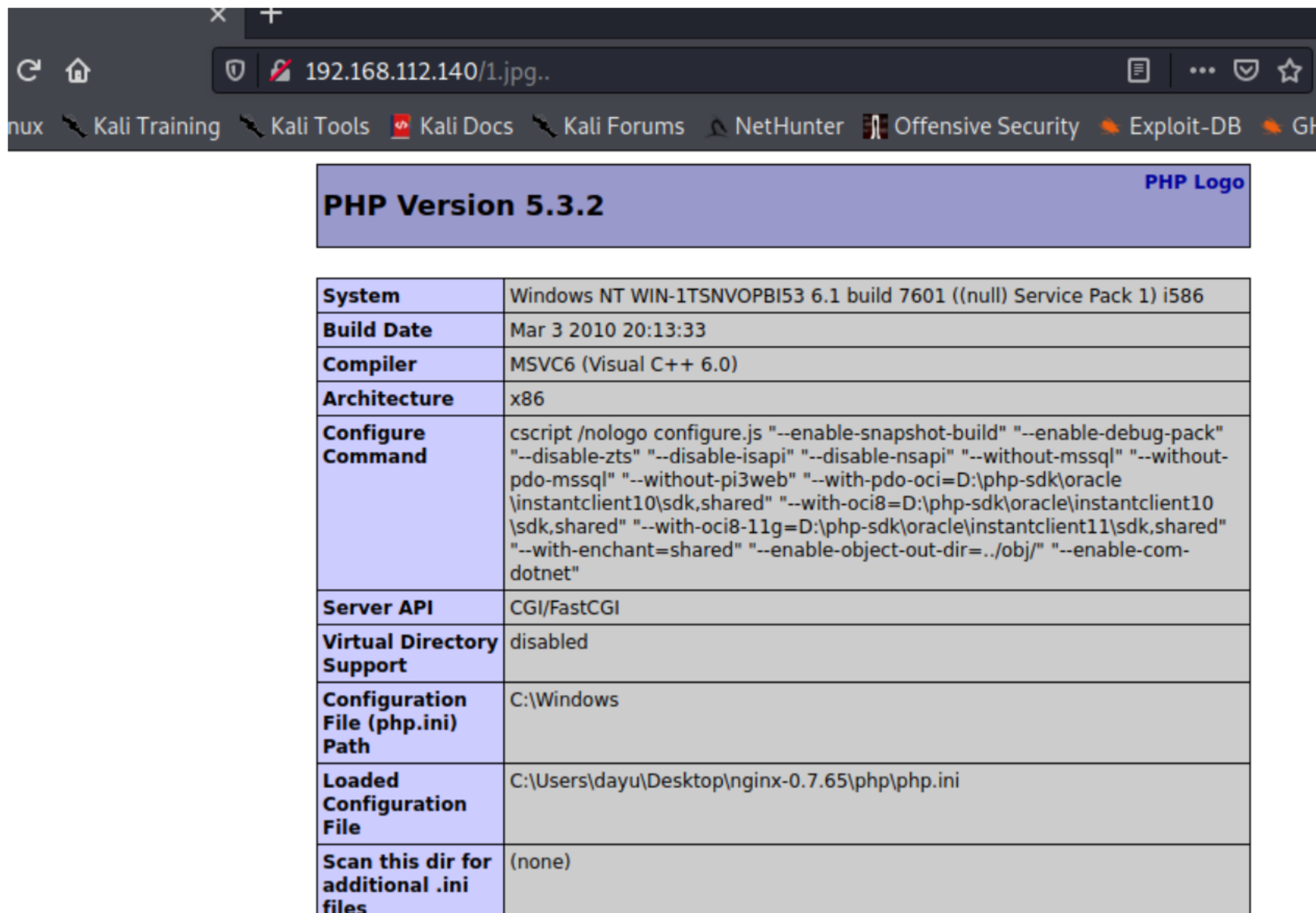Go to the browser home page icon
This screenshot has width=1316, height=913.
pyautogui.click(x=77, y=71)
